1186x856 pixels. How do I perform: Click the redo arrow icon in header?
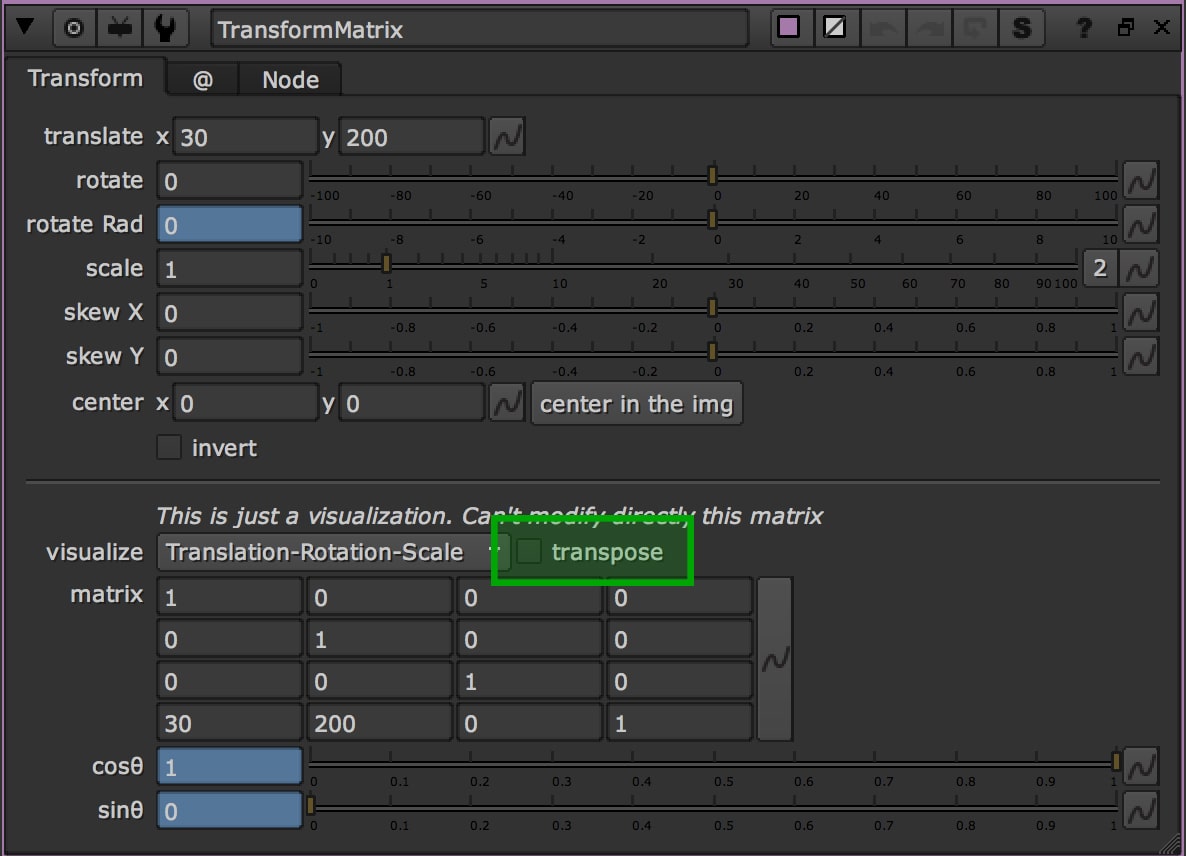click(930, 28)
